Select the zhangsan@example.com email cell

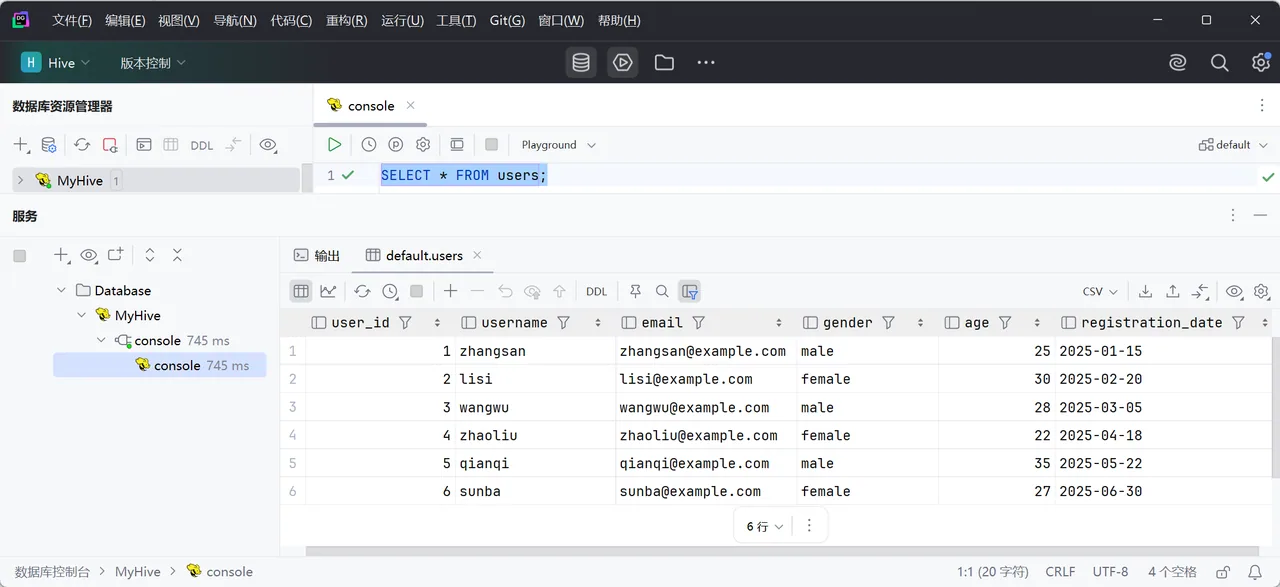pyautogui.click(x=706, y=351)
